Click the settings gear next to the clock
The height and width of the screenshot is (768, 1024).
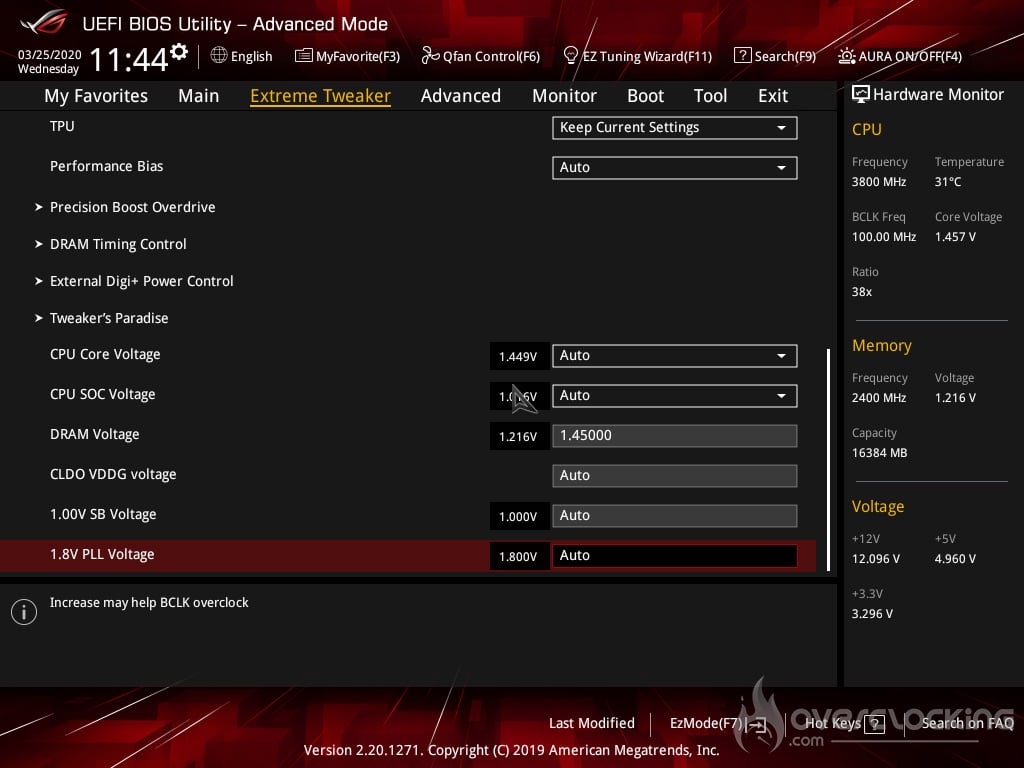click(x=179, y=52)
